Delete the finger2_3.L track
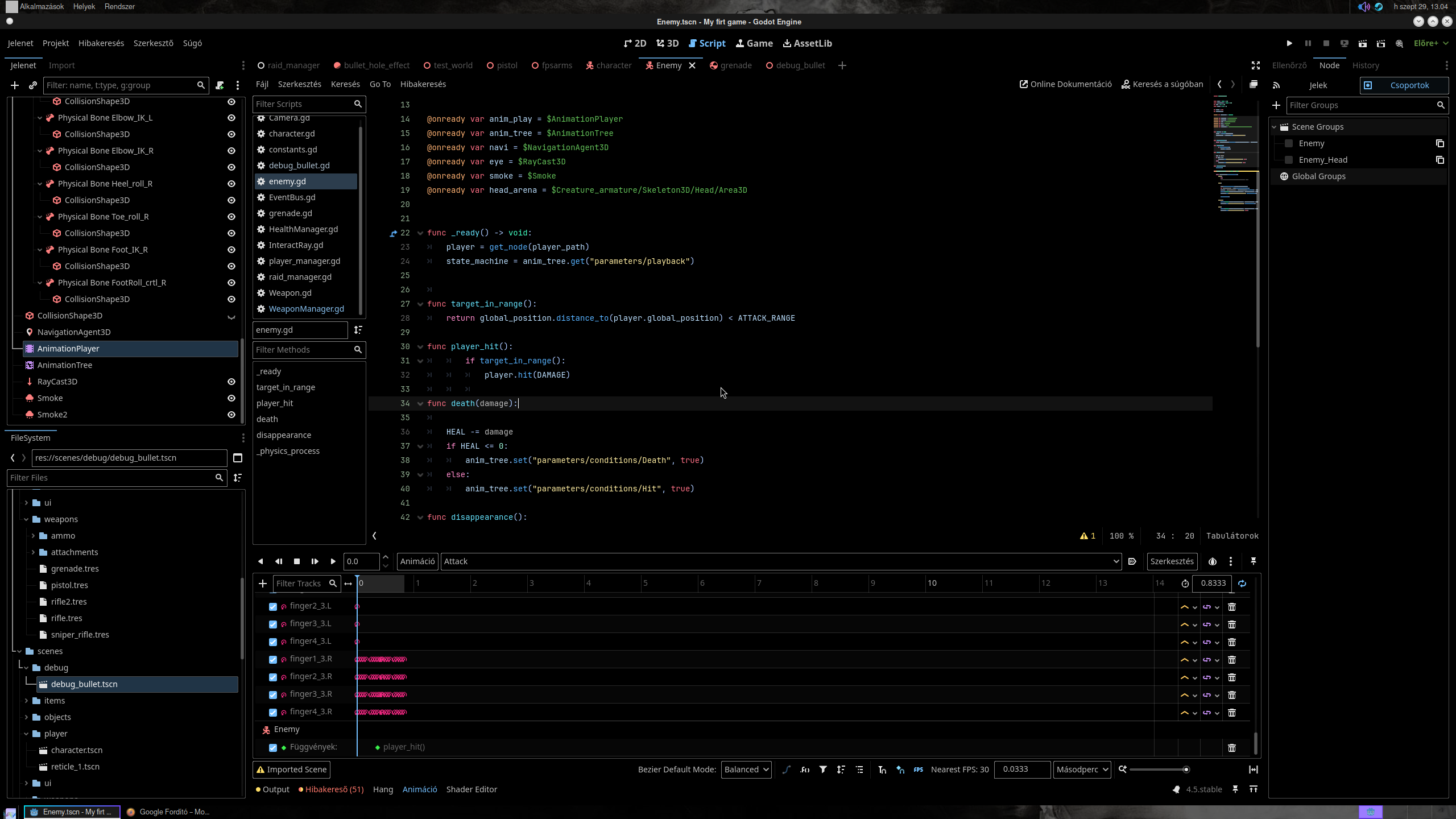 point(1232,607)
